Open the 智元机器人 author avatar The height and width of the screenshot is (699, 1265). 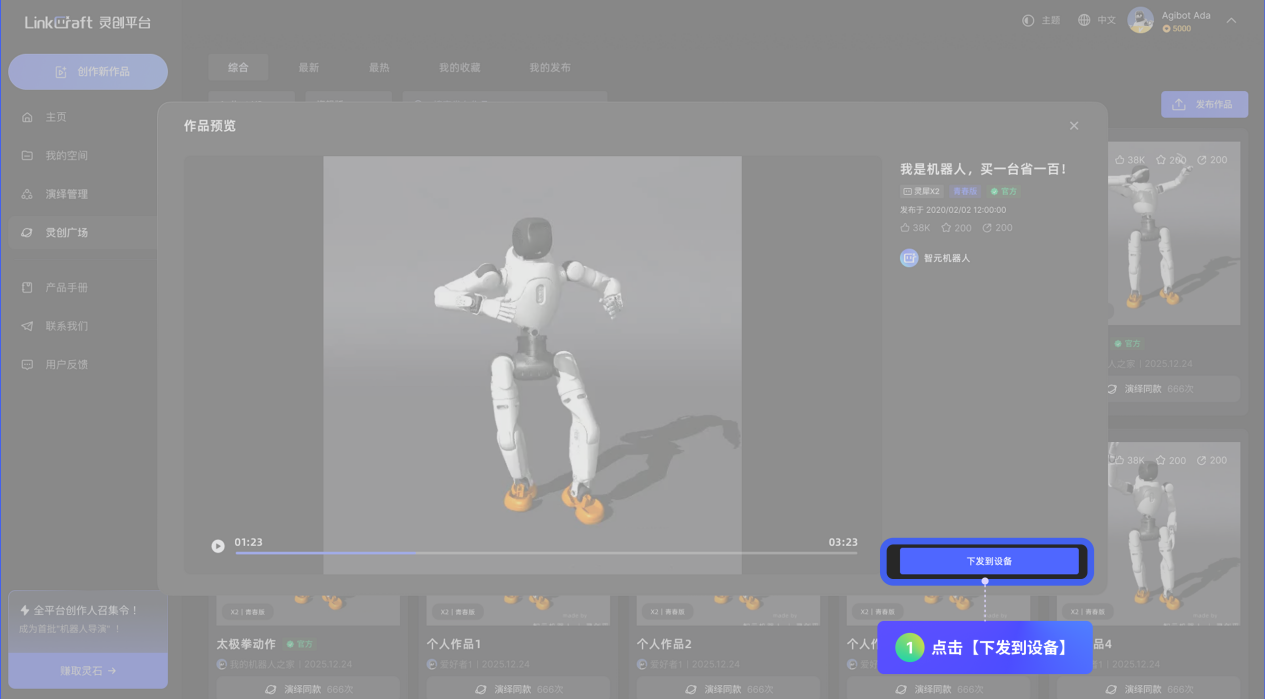[909, 258]
